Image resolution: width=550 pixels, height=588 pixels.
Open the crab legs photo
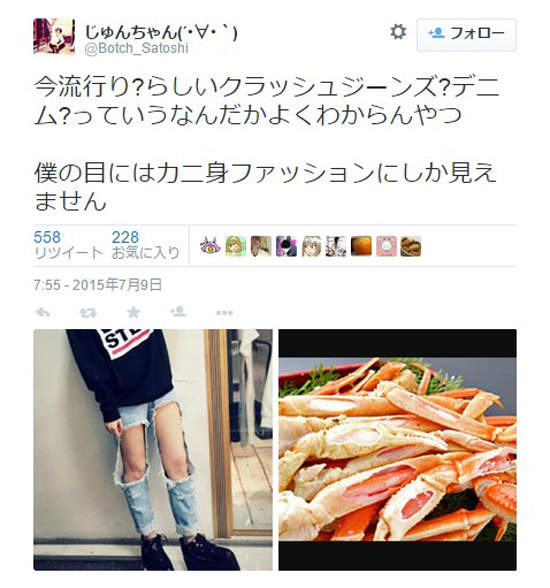(x=397, y=450)
